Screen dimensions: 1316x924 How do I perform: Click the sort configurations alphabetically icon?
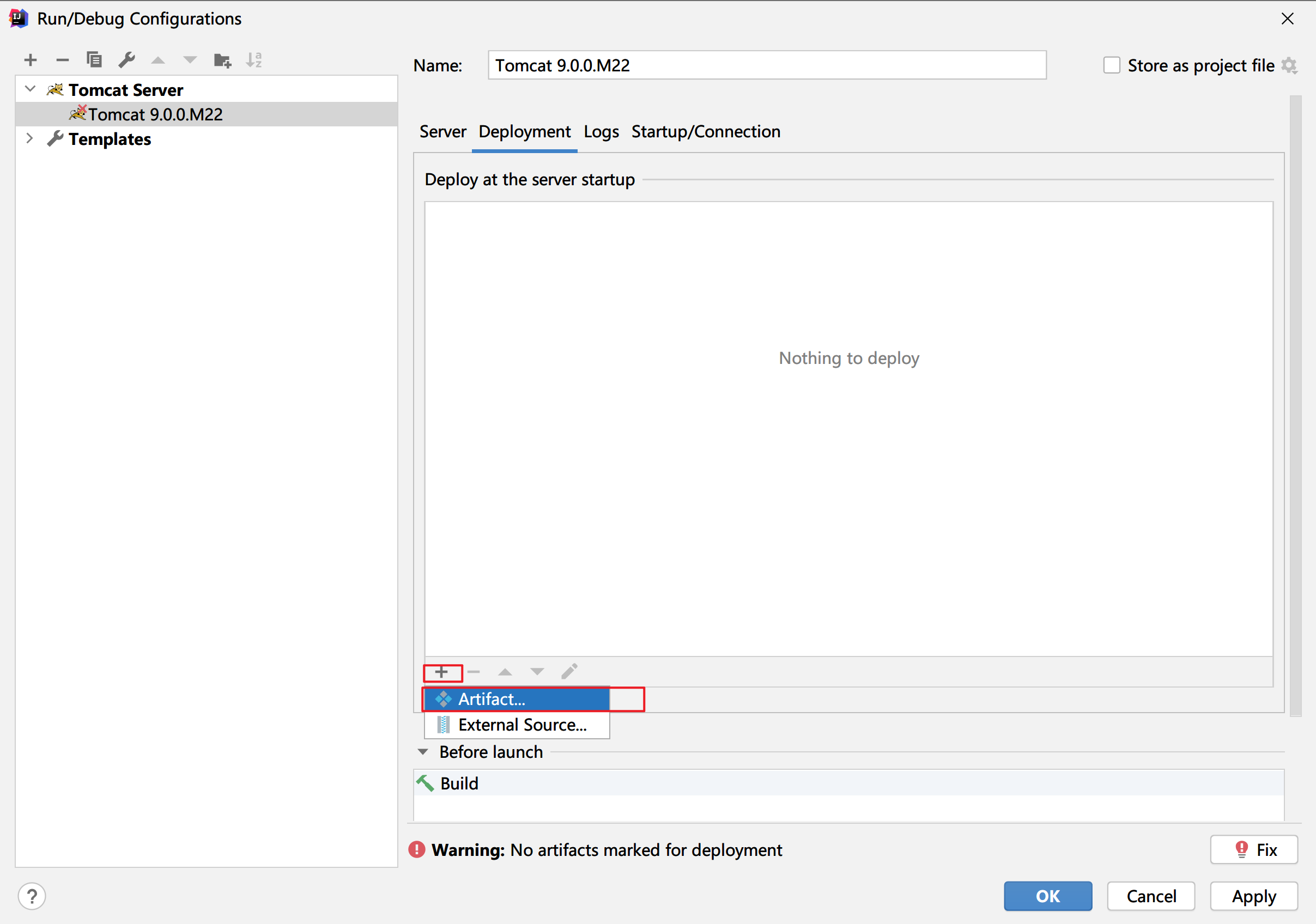[254, 59]
